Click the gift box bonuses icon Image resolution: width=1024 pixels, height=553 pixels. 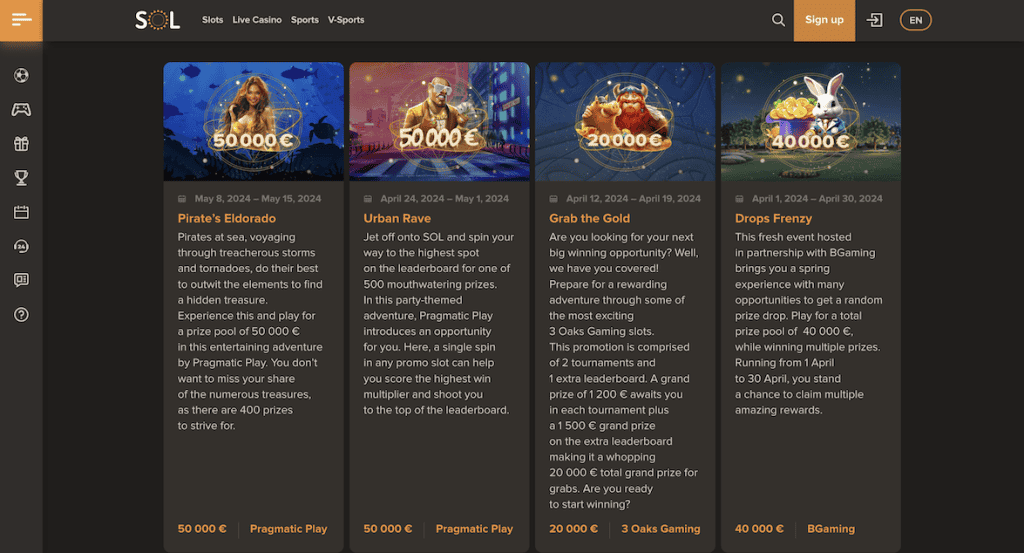[21, 144]
